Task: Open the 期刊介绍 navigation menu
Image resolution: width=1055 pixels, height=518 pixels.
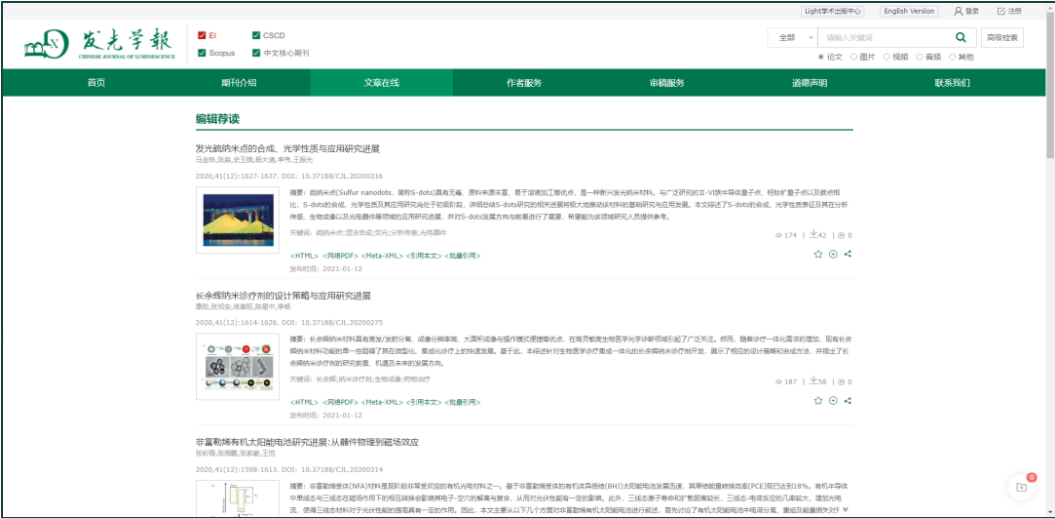Action: [x=239, y=83]
